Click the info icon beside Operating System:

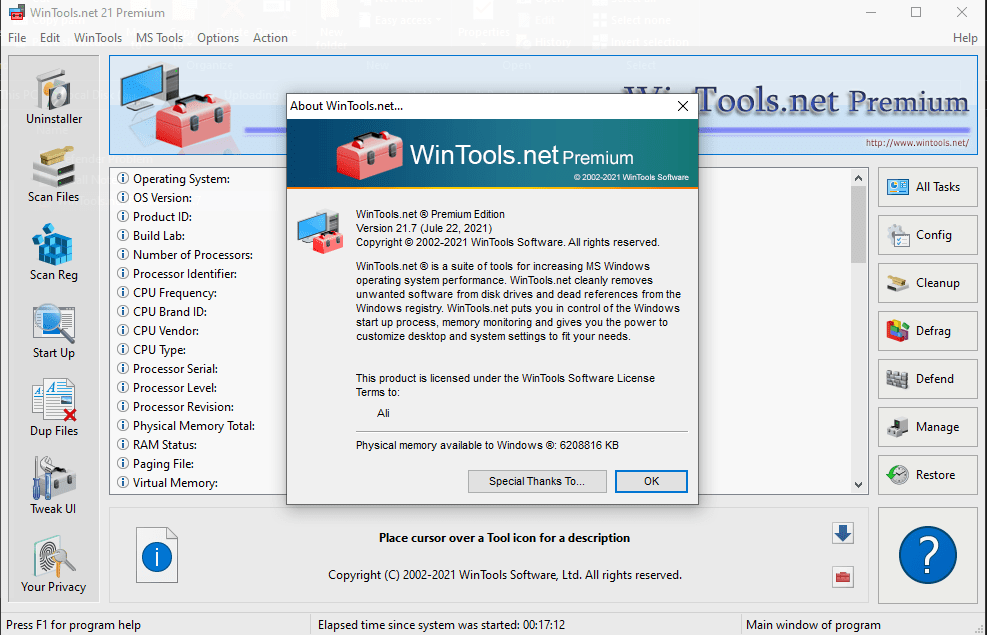tap(123, 179)
